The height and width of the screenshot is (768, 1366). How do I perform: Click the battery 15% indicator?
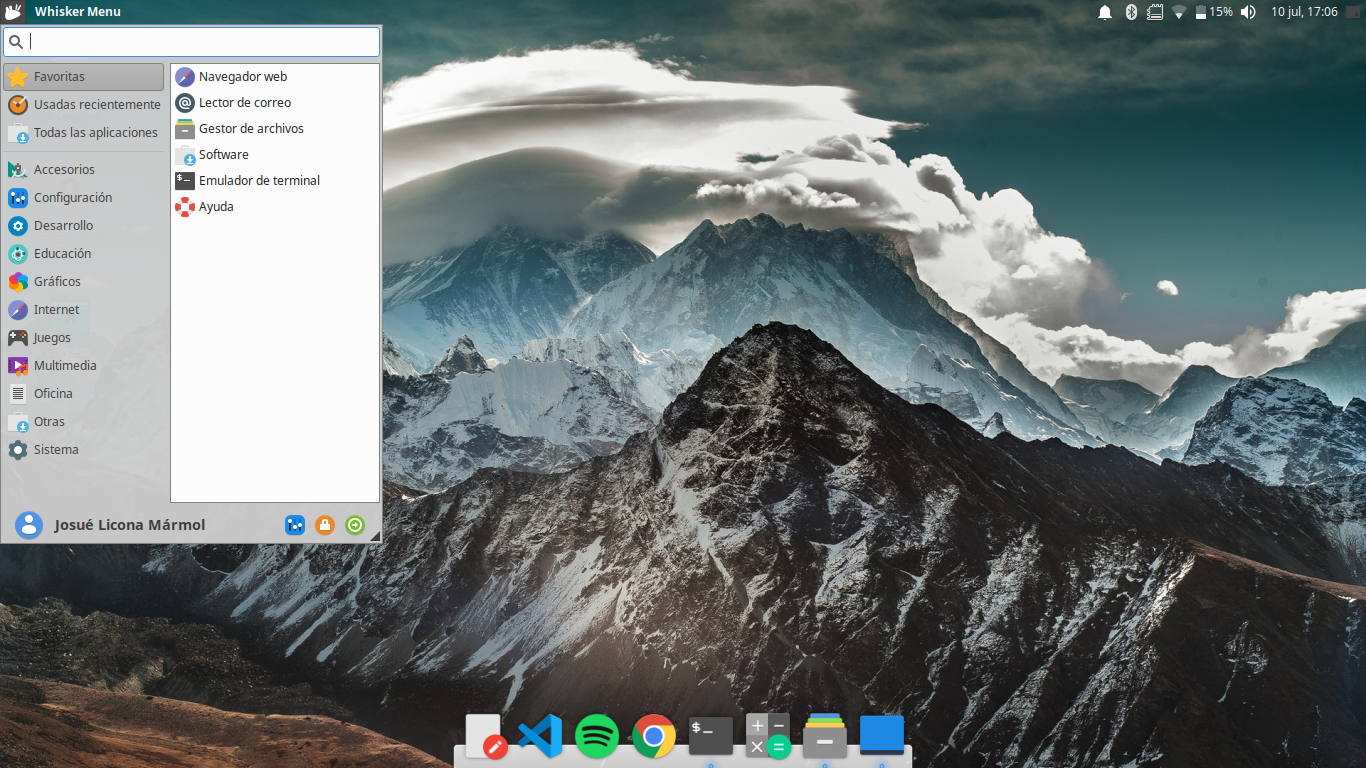pyautogui.click(x=1214, y=12)
